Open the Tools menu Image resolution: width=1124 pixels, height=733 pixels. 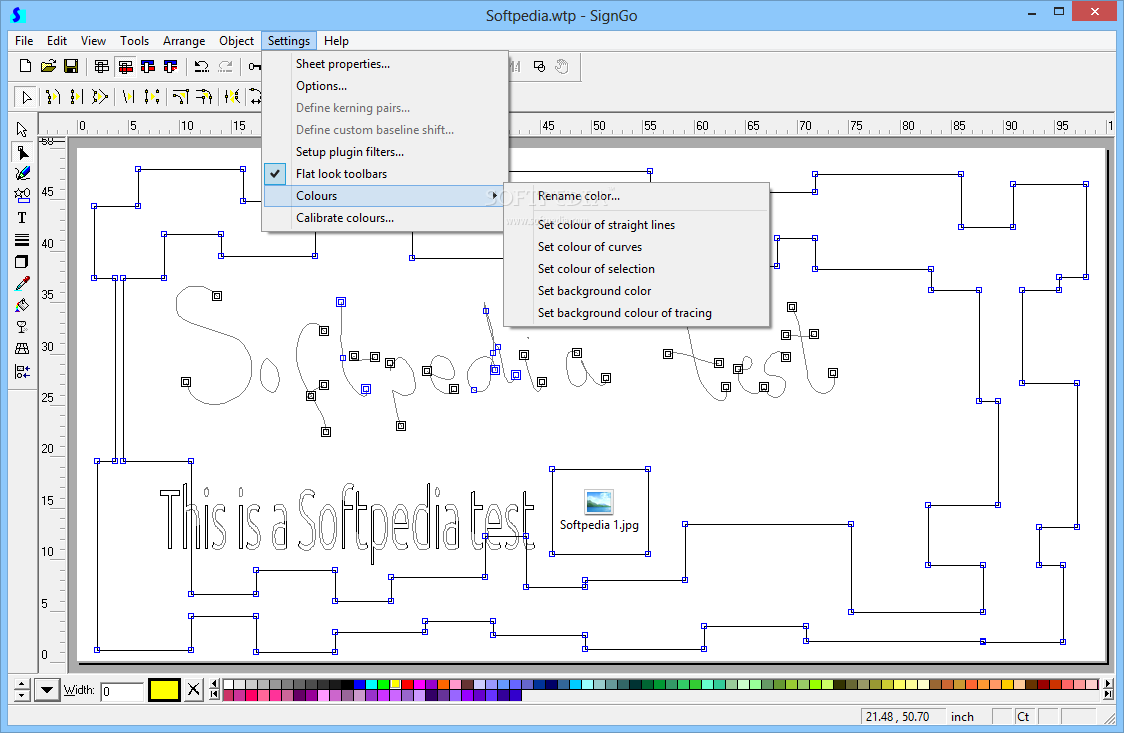point(134,41)
